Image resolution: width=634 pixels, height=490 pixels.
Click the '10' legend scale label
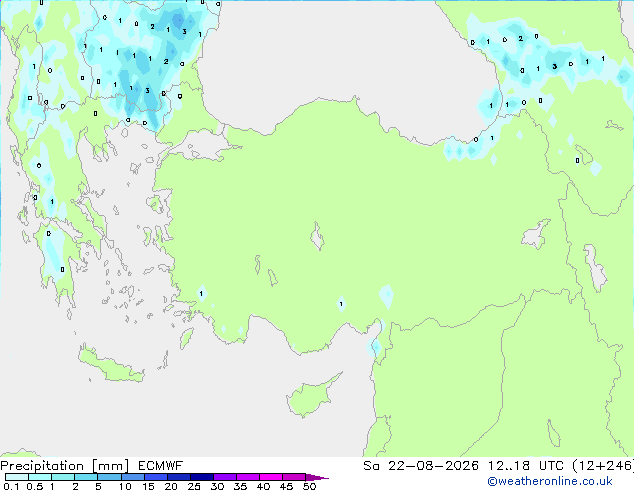[125, 486]
